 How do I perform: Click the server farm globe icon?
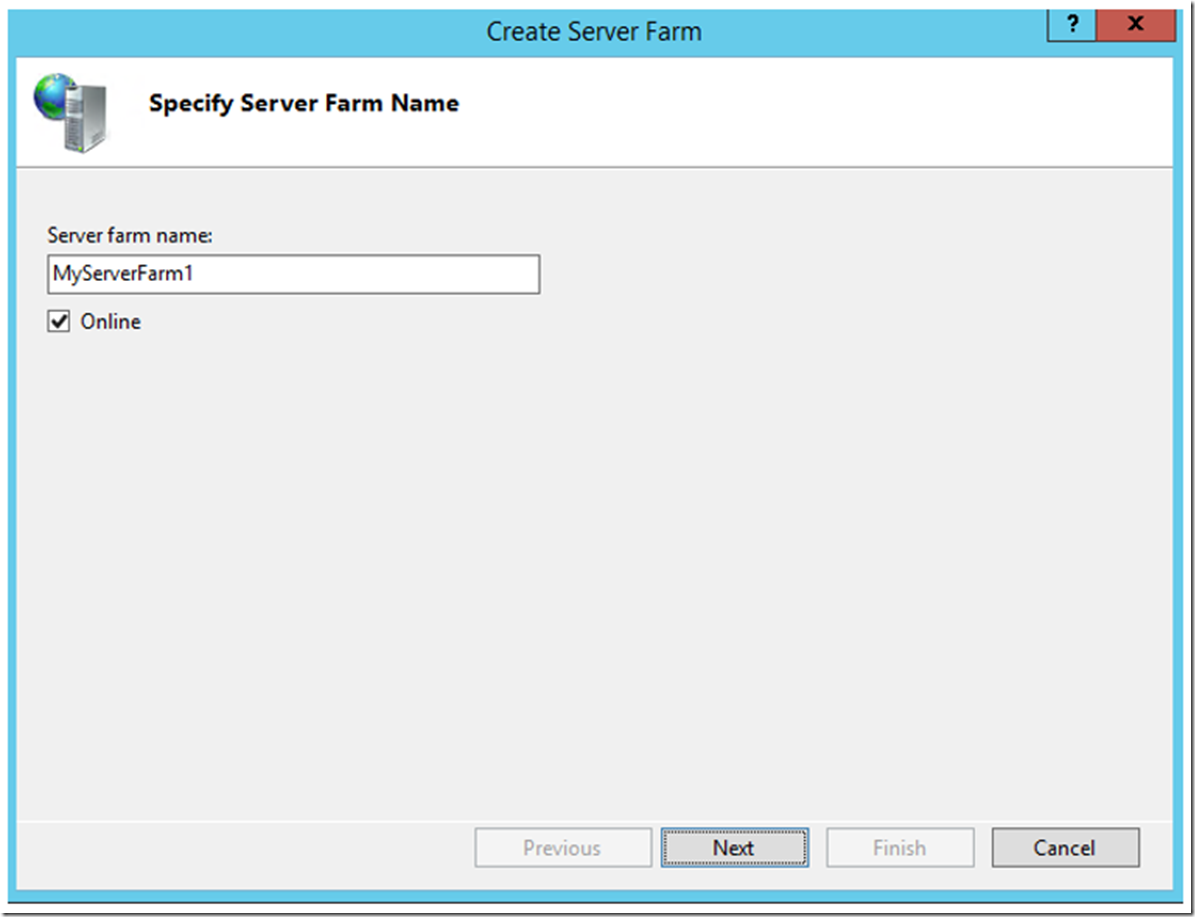pyautogui.click(x=70, y=112)
